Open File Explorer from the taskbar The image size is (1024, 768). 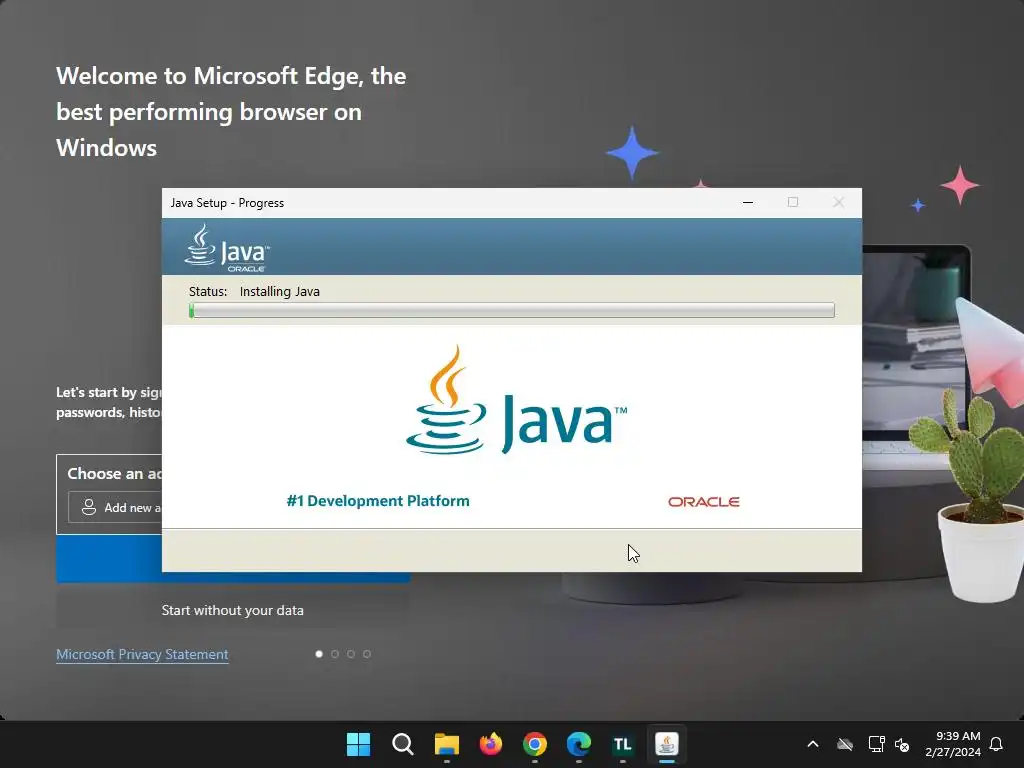(447, 744)
